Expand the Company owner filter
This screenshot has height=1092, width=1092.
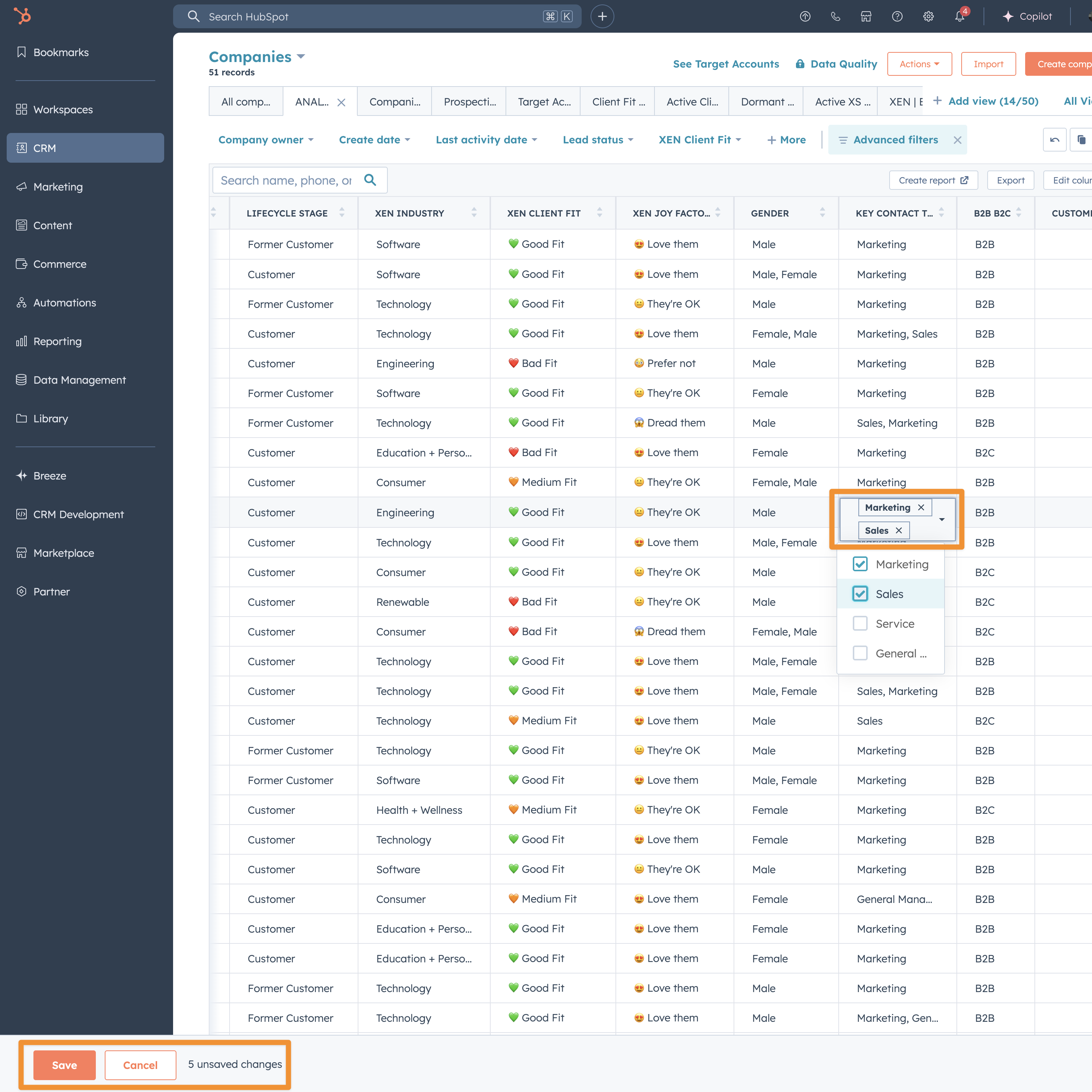[266, 140]
